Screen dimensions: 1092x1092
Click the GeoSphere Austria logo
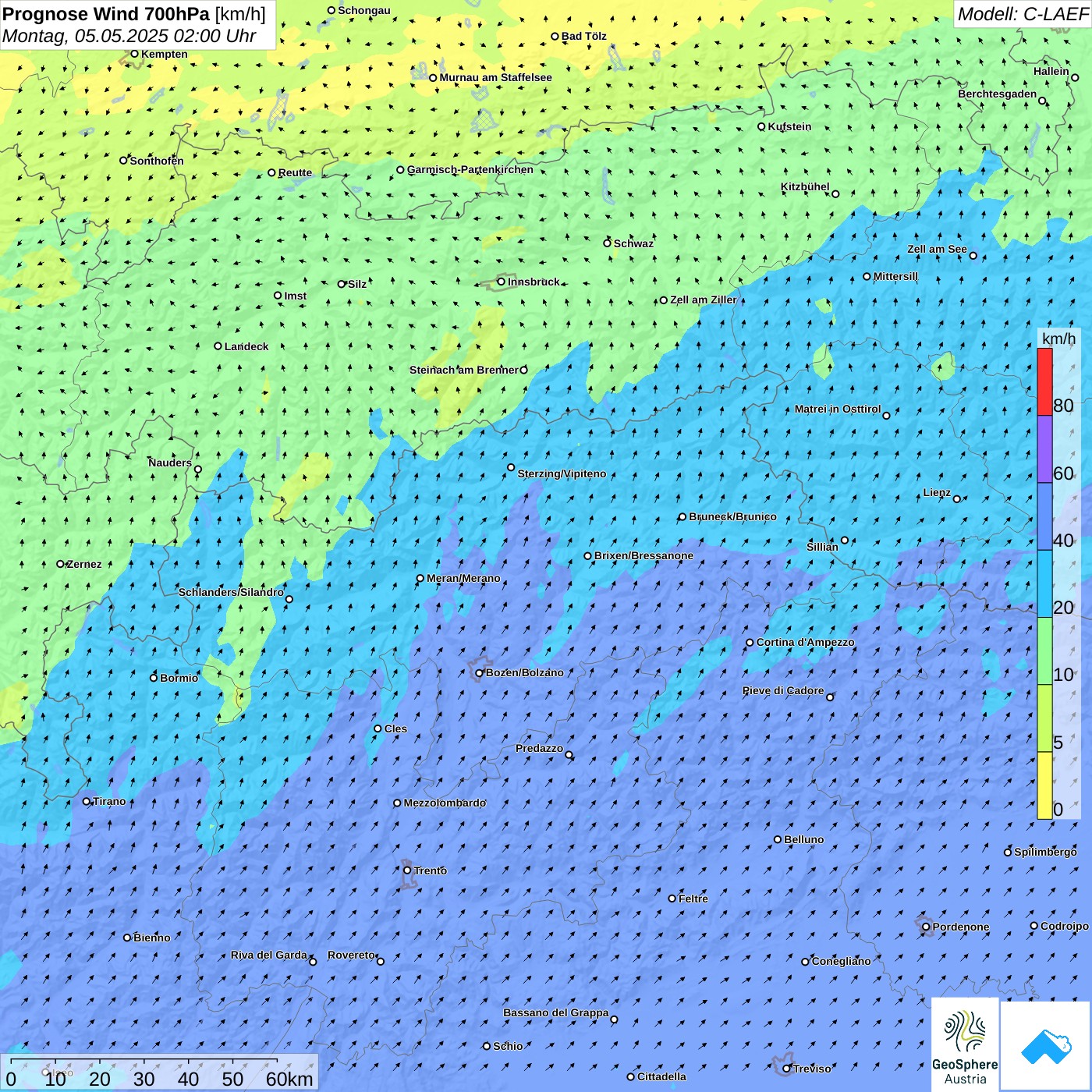point(965,1045)
